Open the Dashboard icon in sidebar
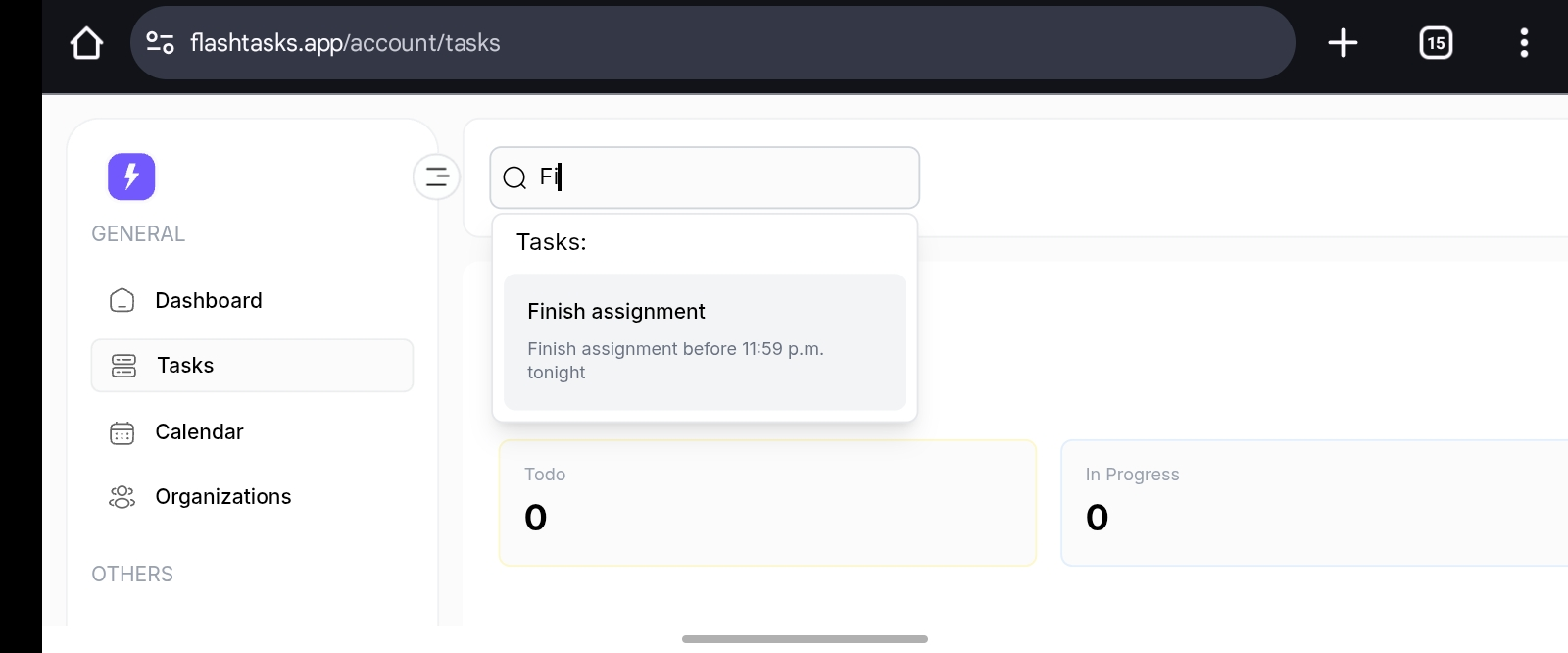This screenshot has width=1568, height=653. (122, 300)
